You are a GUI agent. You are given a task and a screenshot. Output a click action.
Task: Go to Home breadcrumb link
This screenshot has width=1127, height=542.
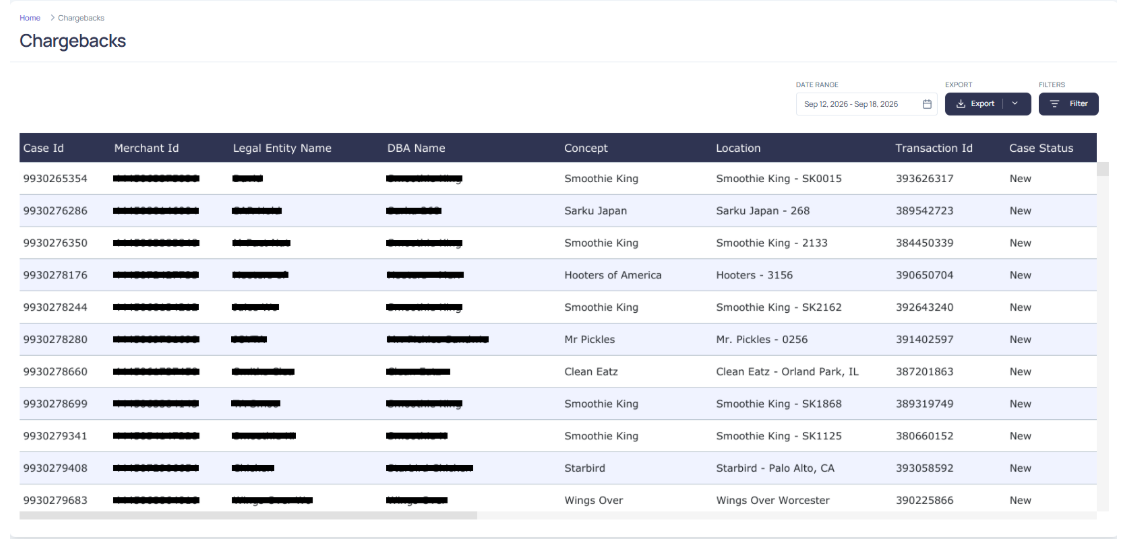(29, 18)
